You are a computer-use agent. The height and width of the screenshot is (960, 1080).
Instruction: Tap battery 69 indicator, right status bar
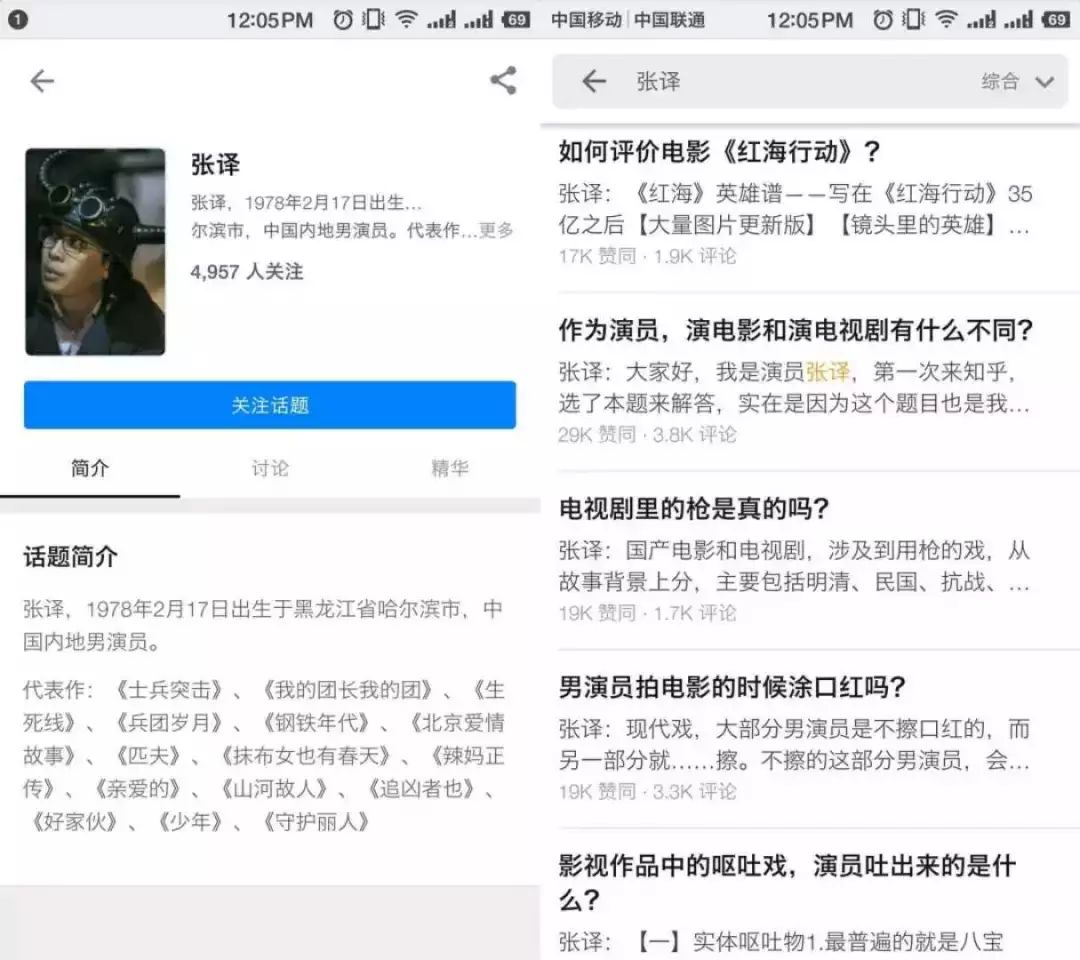pyautogui.click(x=1056, y=20)
